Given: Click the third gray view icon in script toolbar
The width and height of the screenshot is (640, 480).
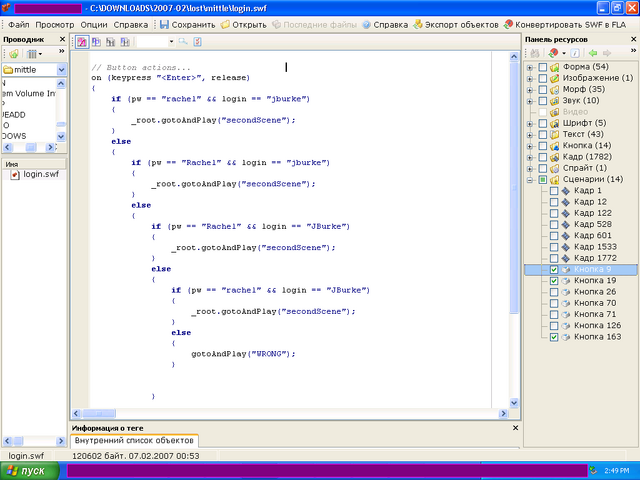Looking at the screenshot, I should (111, 42).
